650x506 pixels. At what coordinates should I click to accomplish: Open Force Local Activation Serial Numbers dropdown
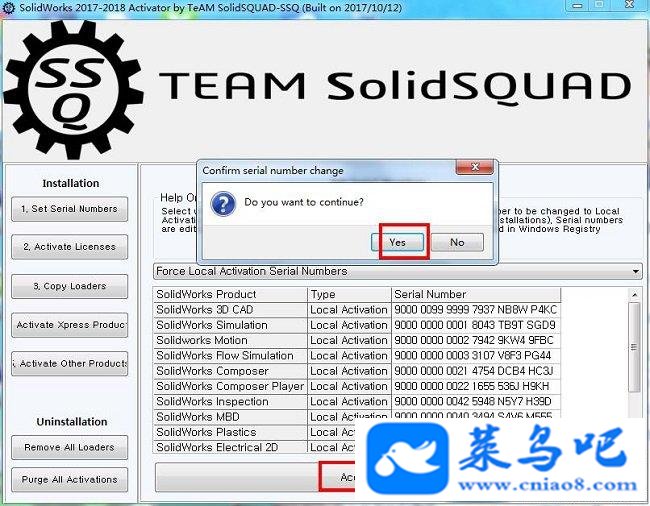tap(398, 271)
